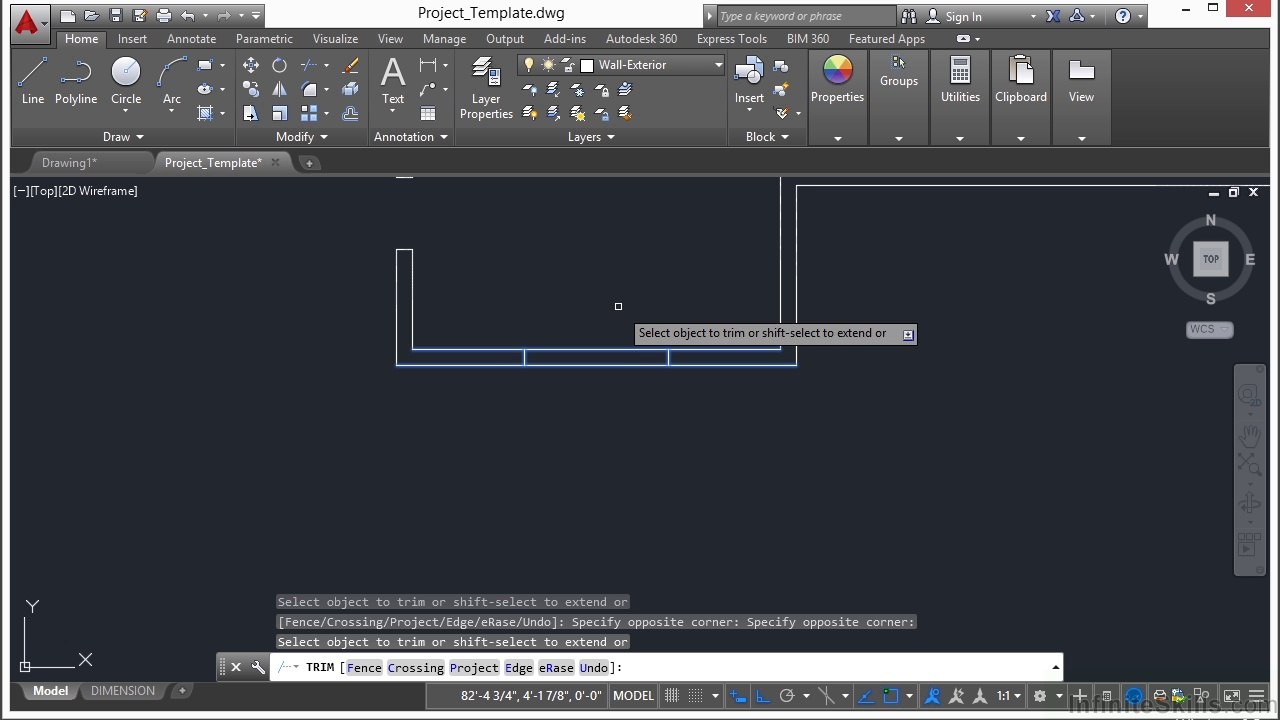Viewport: 1280px width, 720px height.
Task: Choose the eRase option in command line
Action: [556, 668]
